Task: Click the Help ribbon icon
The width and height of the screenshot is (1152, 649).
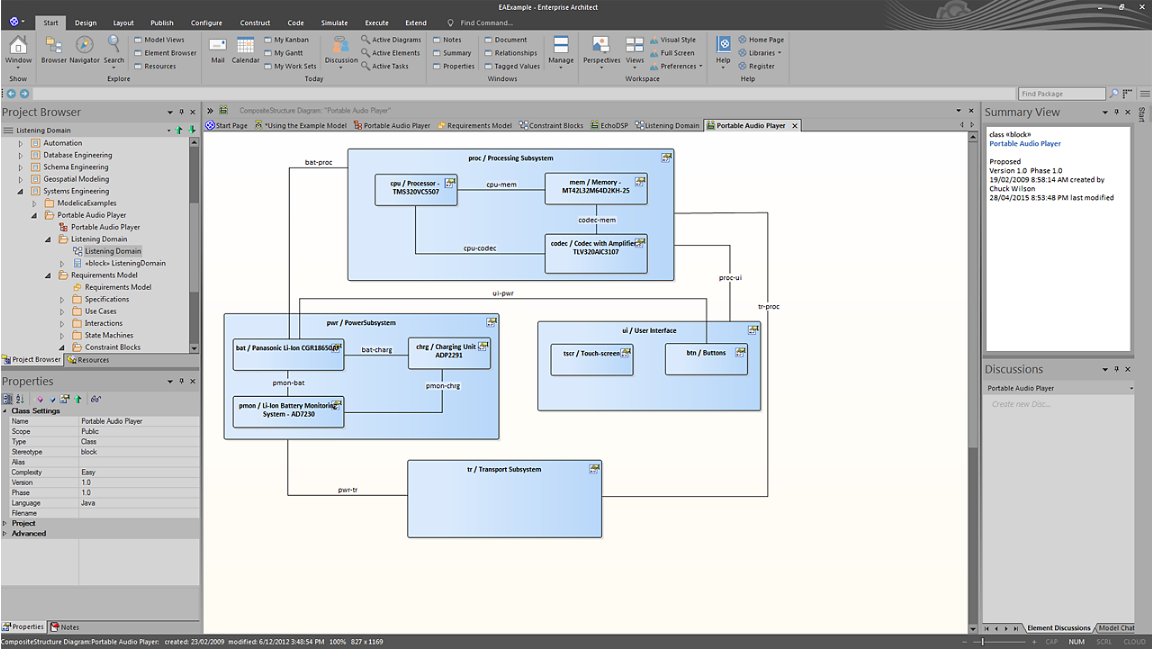Action: tap(724, 45)
